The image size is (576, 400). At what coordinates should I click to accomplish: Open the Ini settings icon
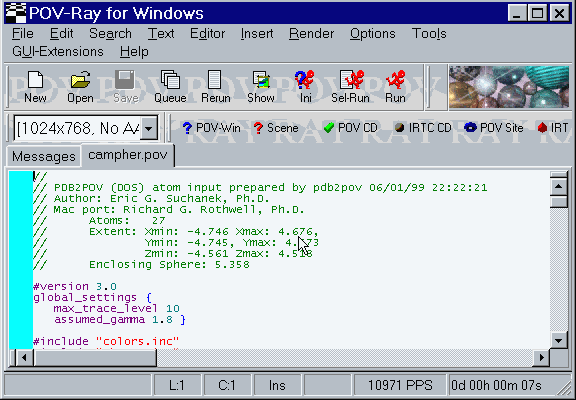pyautogui.click(x=305, y=87)
